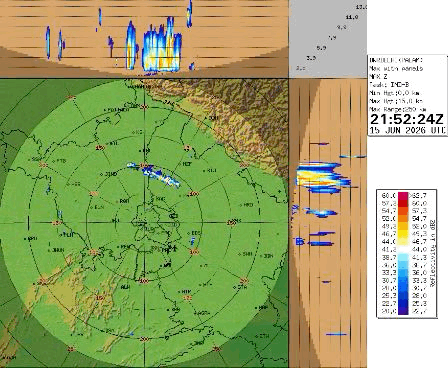Viewport: 448px width, 368px height.
Task: Click the JIND station label on map
Action: (x=111, y=174)
